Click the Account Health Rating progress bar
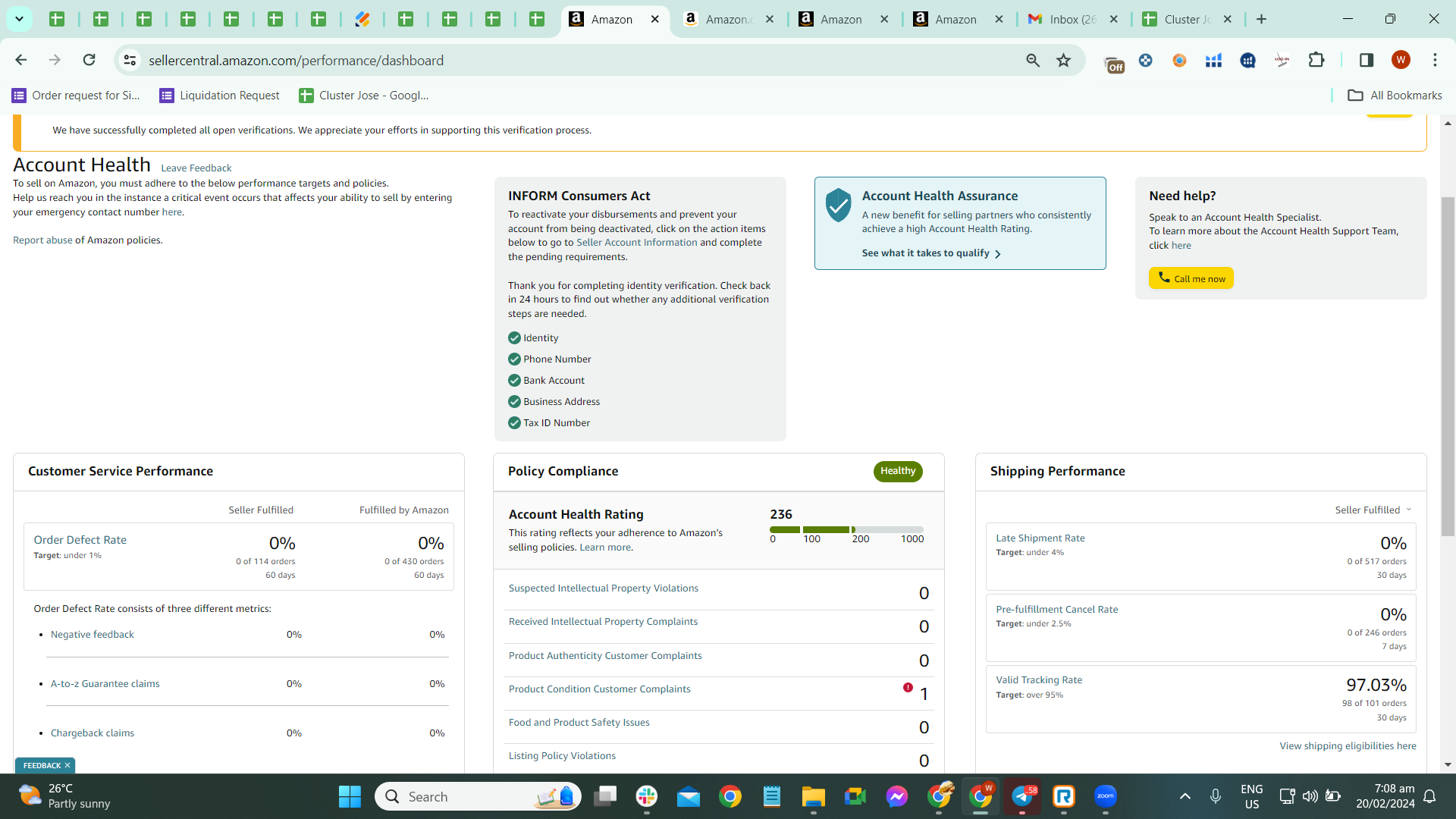The height and width of the screenshot is (819, 1456). point(846,529)
